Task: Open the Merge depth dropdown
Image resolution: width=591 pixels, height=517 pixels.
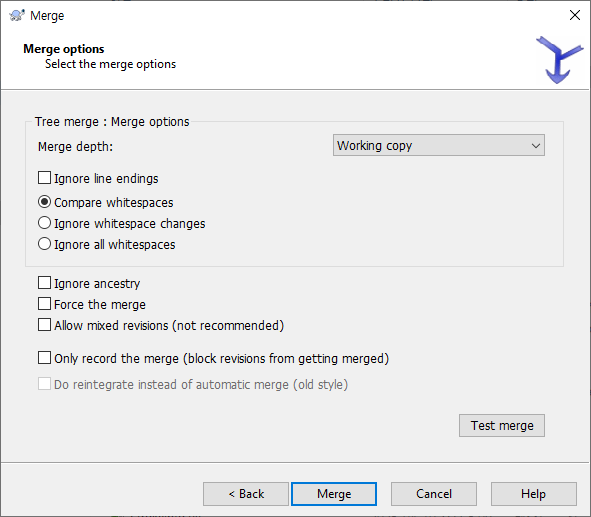Action: point(439,145)
